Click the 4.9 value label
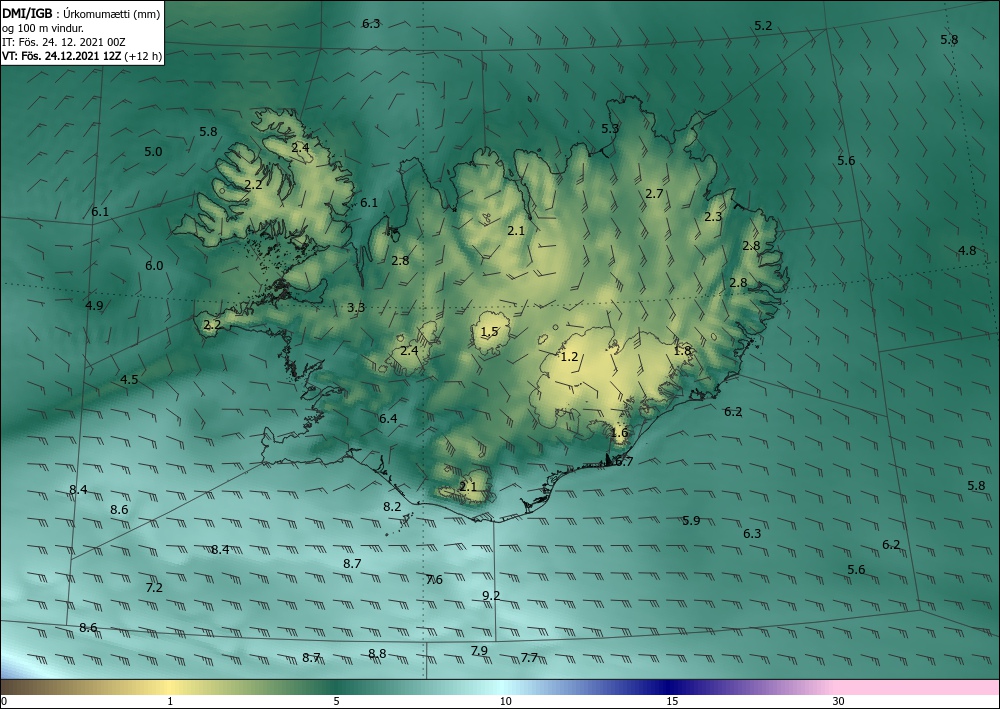Image resolution: width=1000 pixels, height=709 pixels. 94,305
